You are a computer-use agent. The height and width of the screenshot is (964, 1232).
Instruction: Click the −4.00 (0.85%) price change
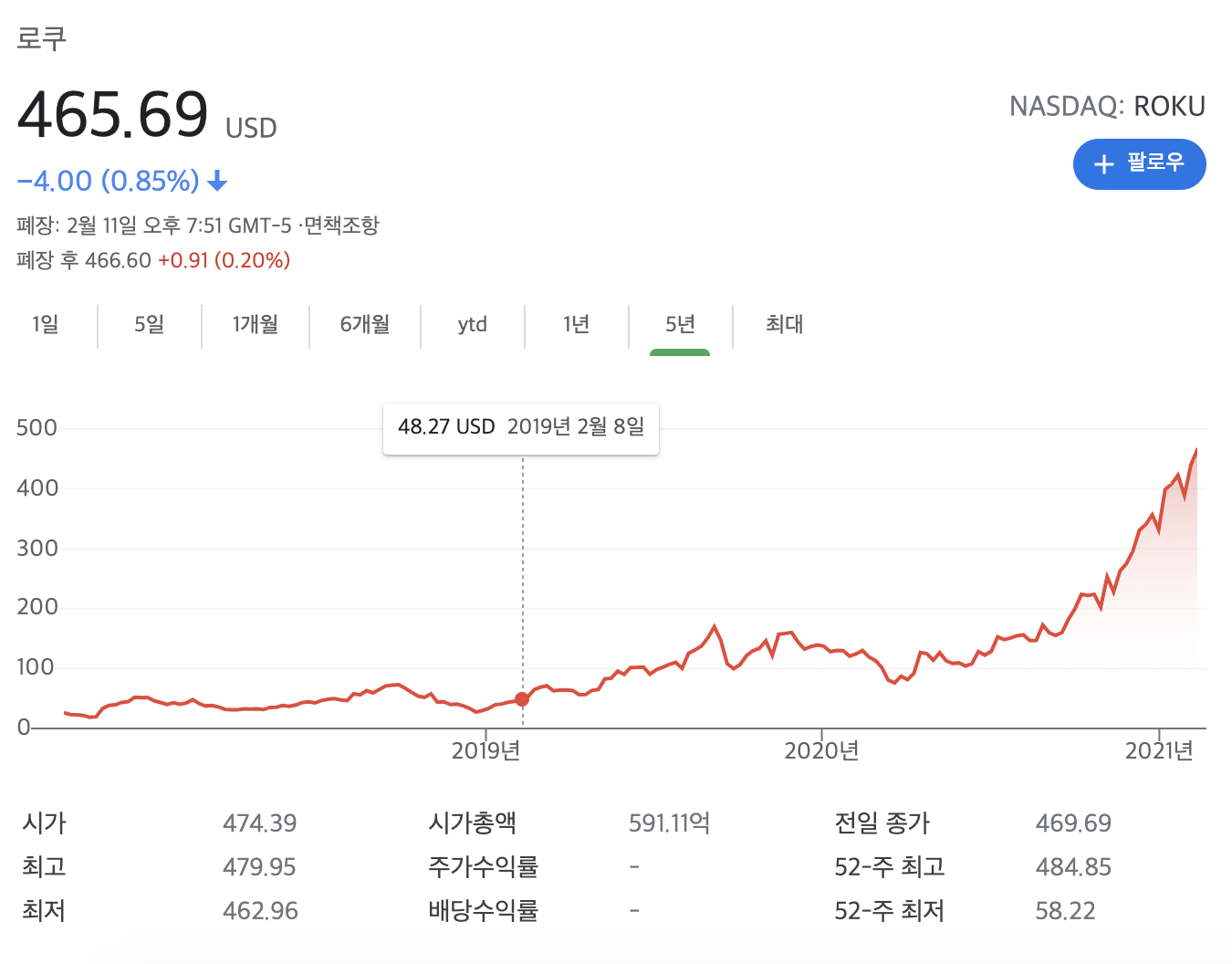(x=108, y=181)
